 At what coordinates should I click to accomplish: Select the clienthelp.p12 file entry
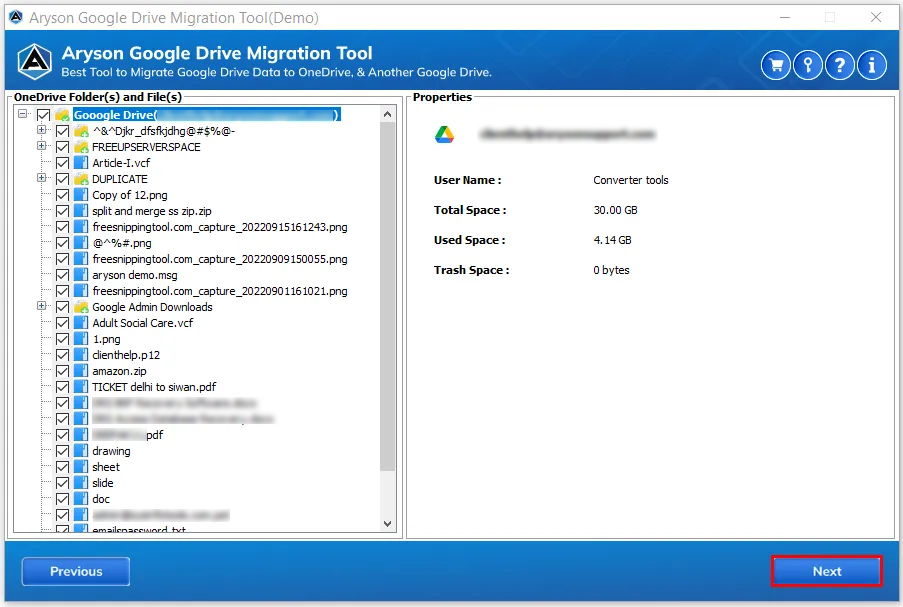tap(126, 355)
